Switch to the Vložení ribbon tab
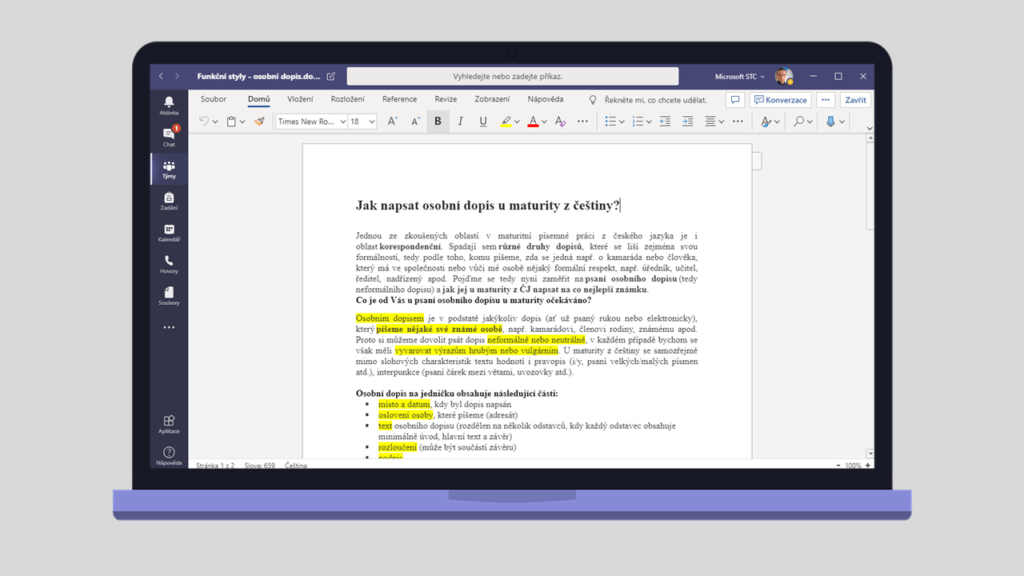The width and height of the screenshot is (1024, 576). [300, 99]
